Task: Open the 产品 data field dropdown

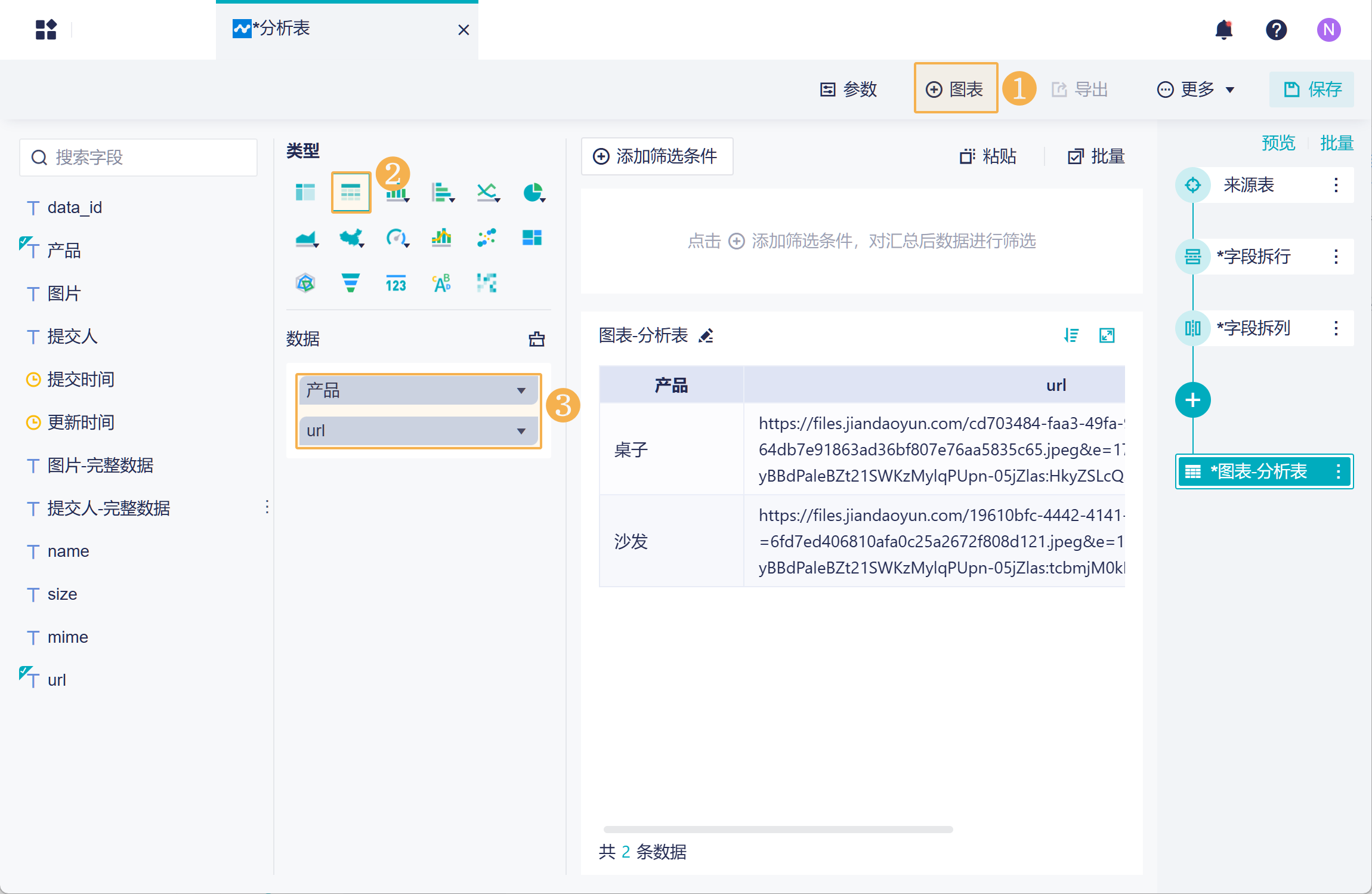Action: [521, 391]
